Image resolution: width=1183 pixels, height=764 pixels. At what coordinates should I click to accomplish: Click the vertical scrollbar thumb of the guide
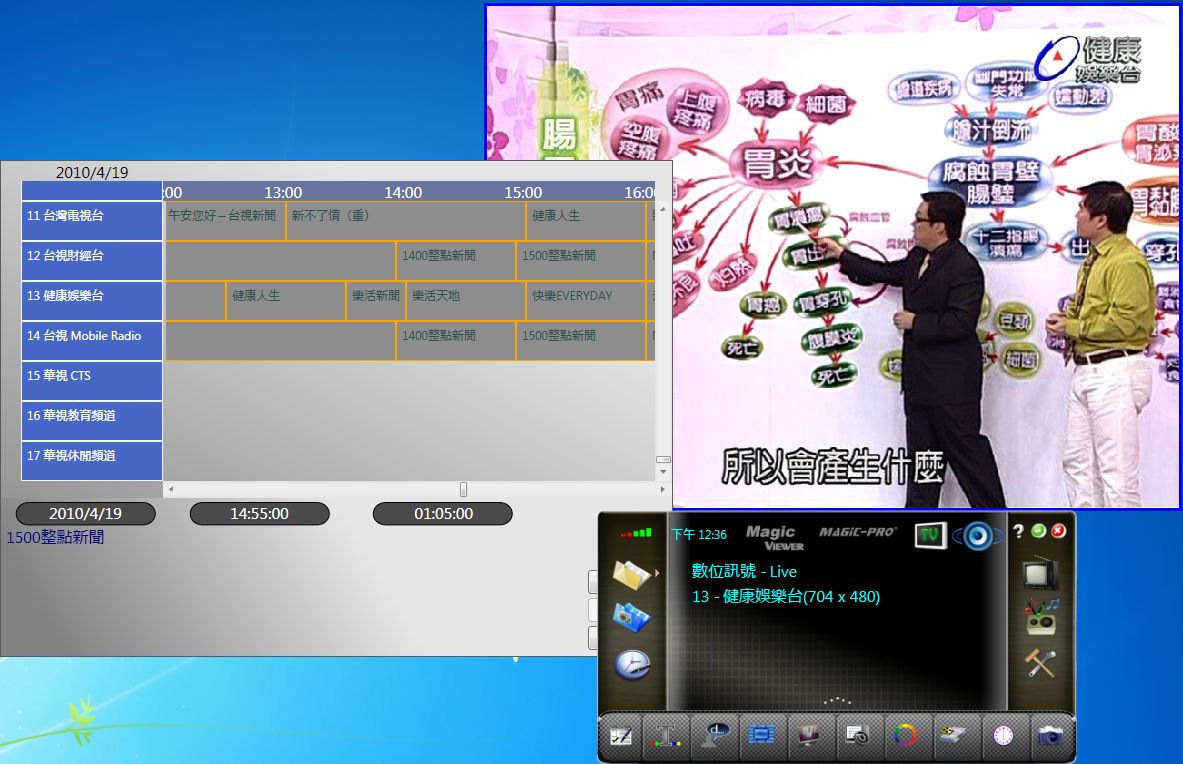tap(663, 459)
